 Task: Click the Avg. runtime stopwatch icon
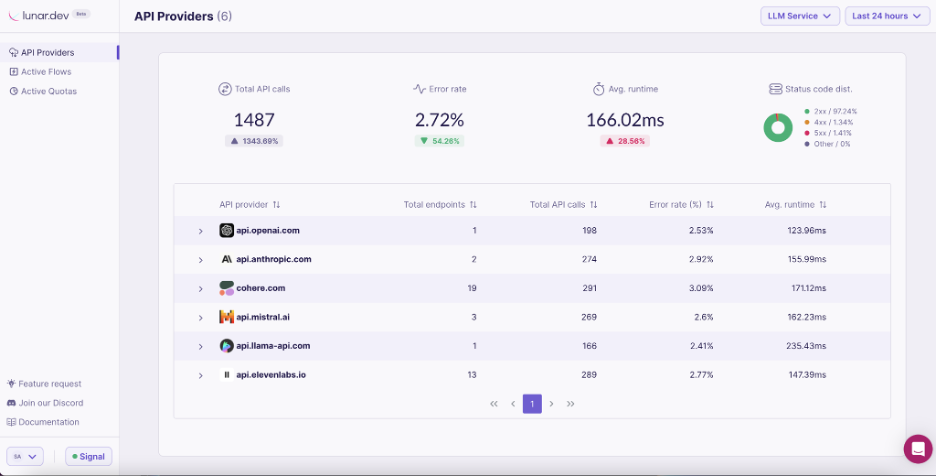pyautogui.click(x=599, y=89)
